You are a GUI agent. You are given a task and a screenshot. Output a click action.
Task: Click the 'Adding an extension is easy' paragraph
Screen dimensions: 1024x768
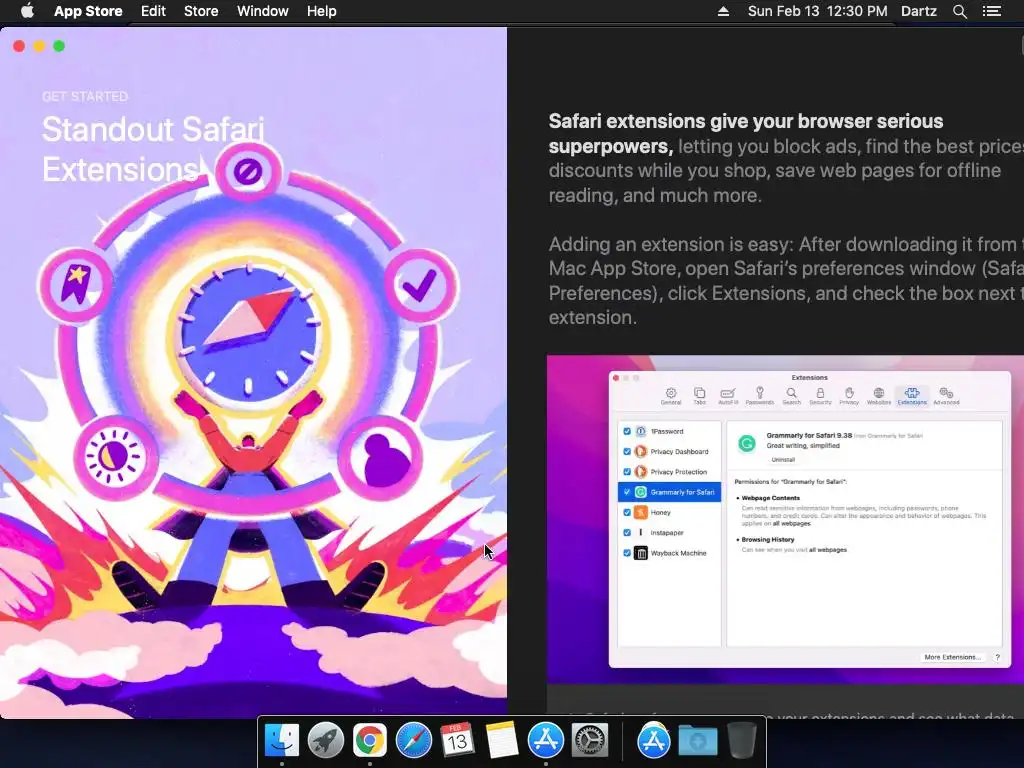coord(786,281)
